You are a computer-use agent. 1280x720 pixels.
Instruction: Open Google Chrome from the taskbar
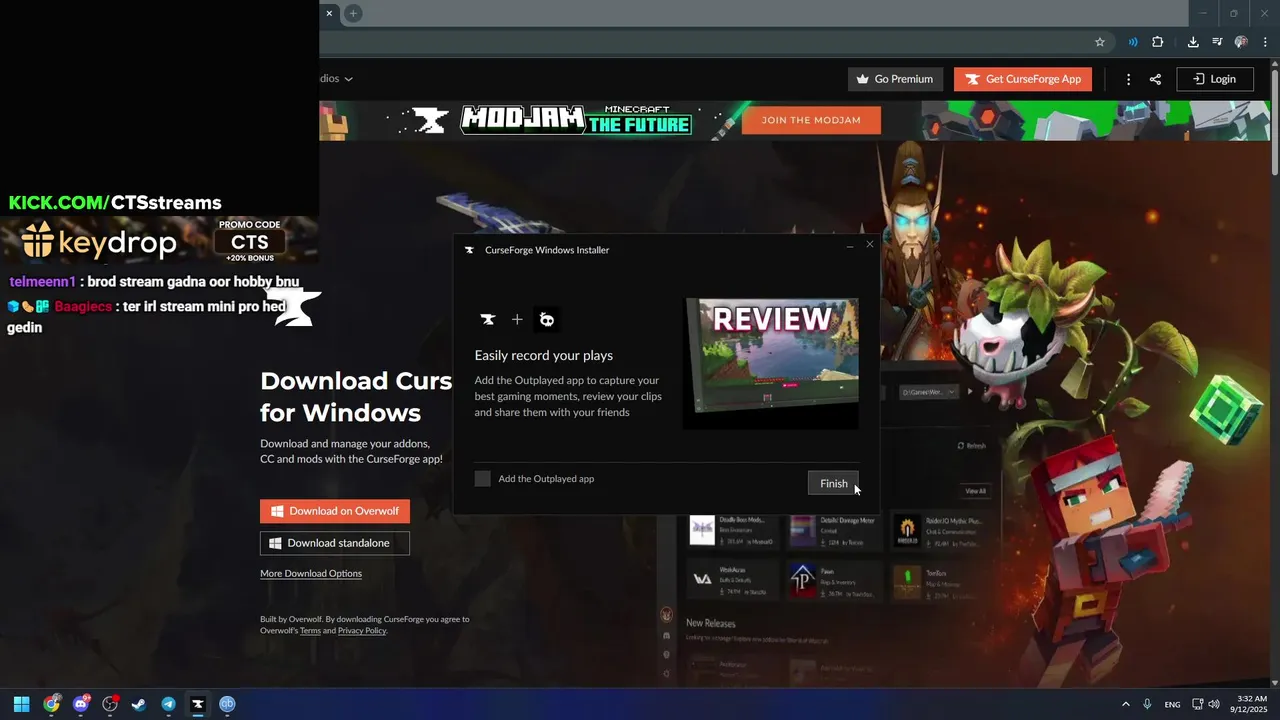pyautogui.click(x=51, y=704)
